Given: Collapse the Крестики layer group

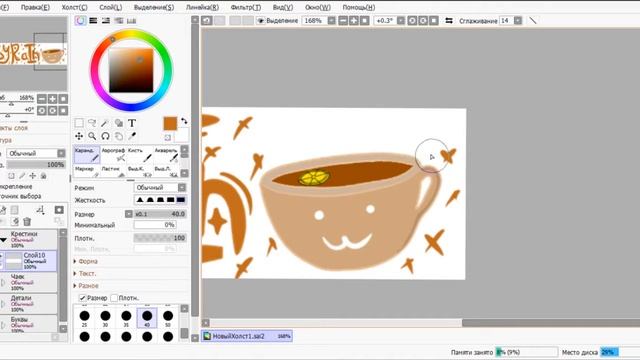Looking at the screenshot, I should tap(3, 240).
